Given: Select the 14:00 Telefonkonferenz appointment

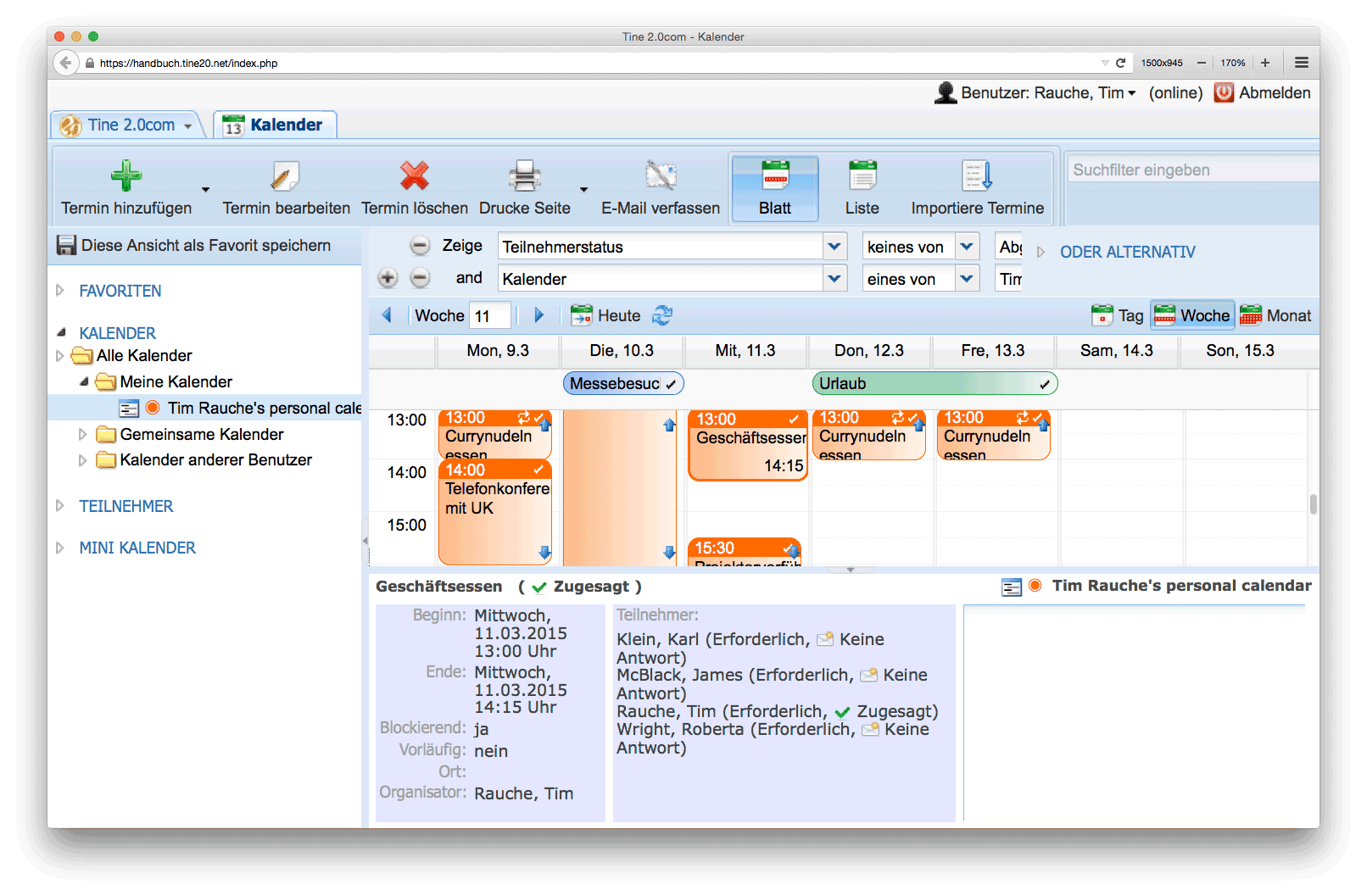Looking at the screenshot, I should point(495,512).
